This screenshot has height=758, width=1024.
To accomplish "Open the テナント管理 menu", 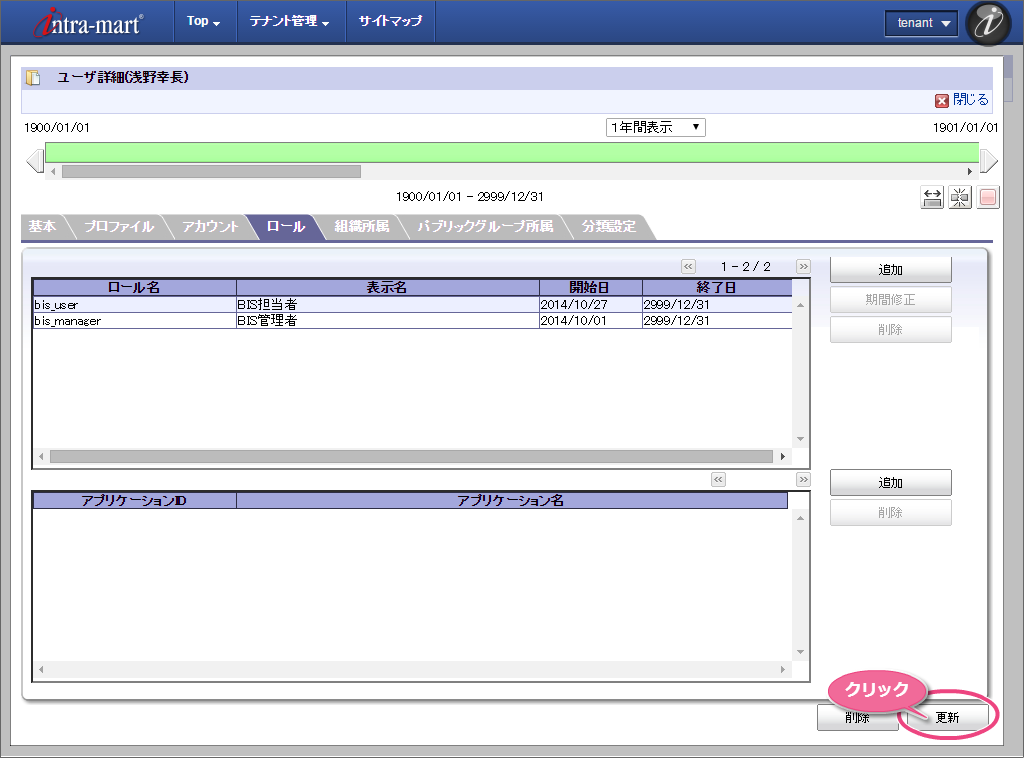I will (289, 22).
